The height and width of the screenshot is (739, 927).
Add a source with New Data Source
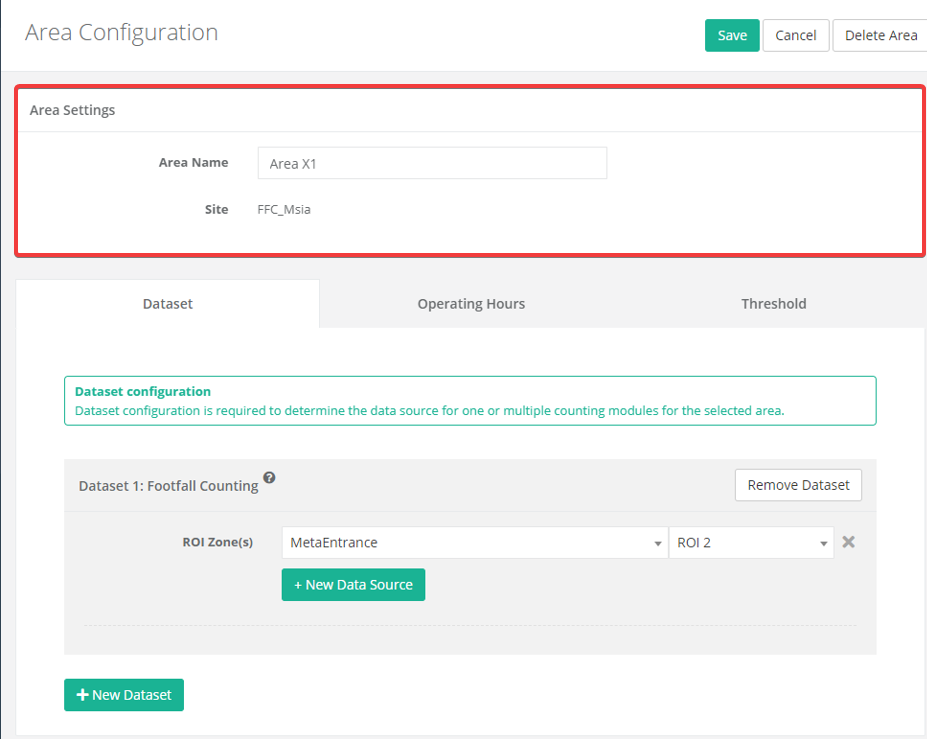pyautogui.click(x=353, y=585)
